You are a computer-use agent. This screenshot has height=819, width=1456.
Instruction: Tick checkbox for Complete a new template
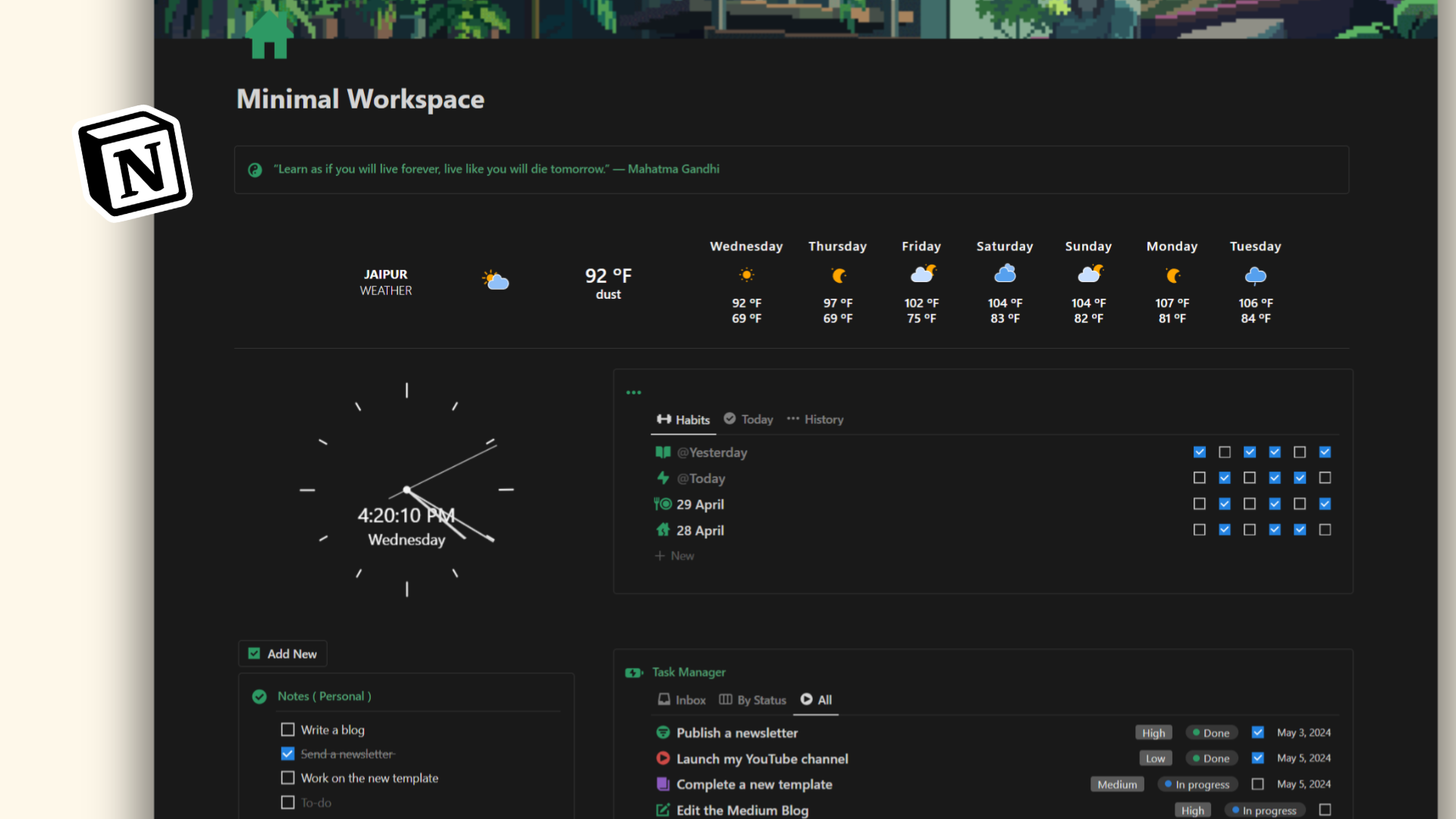click(1257, 784)
